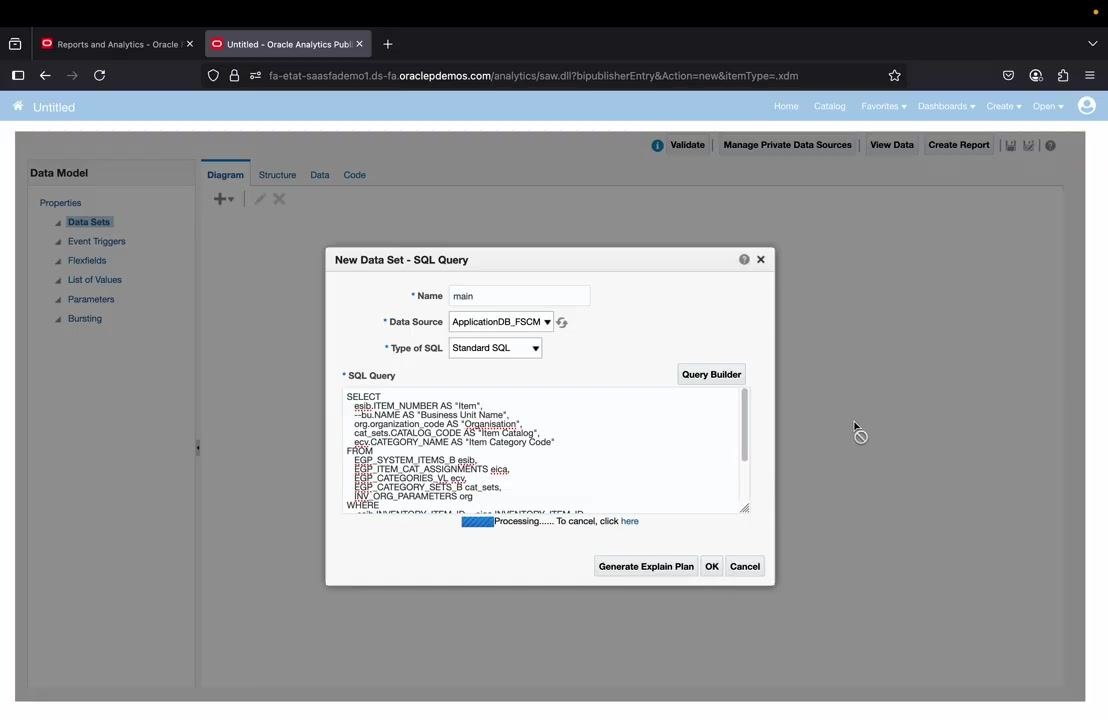The height and width of the screenshot is (720, 1108).
Task: Click Cancel in the SQL Query dialog
Action: 745,566
